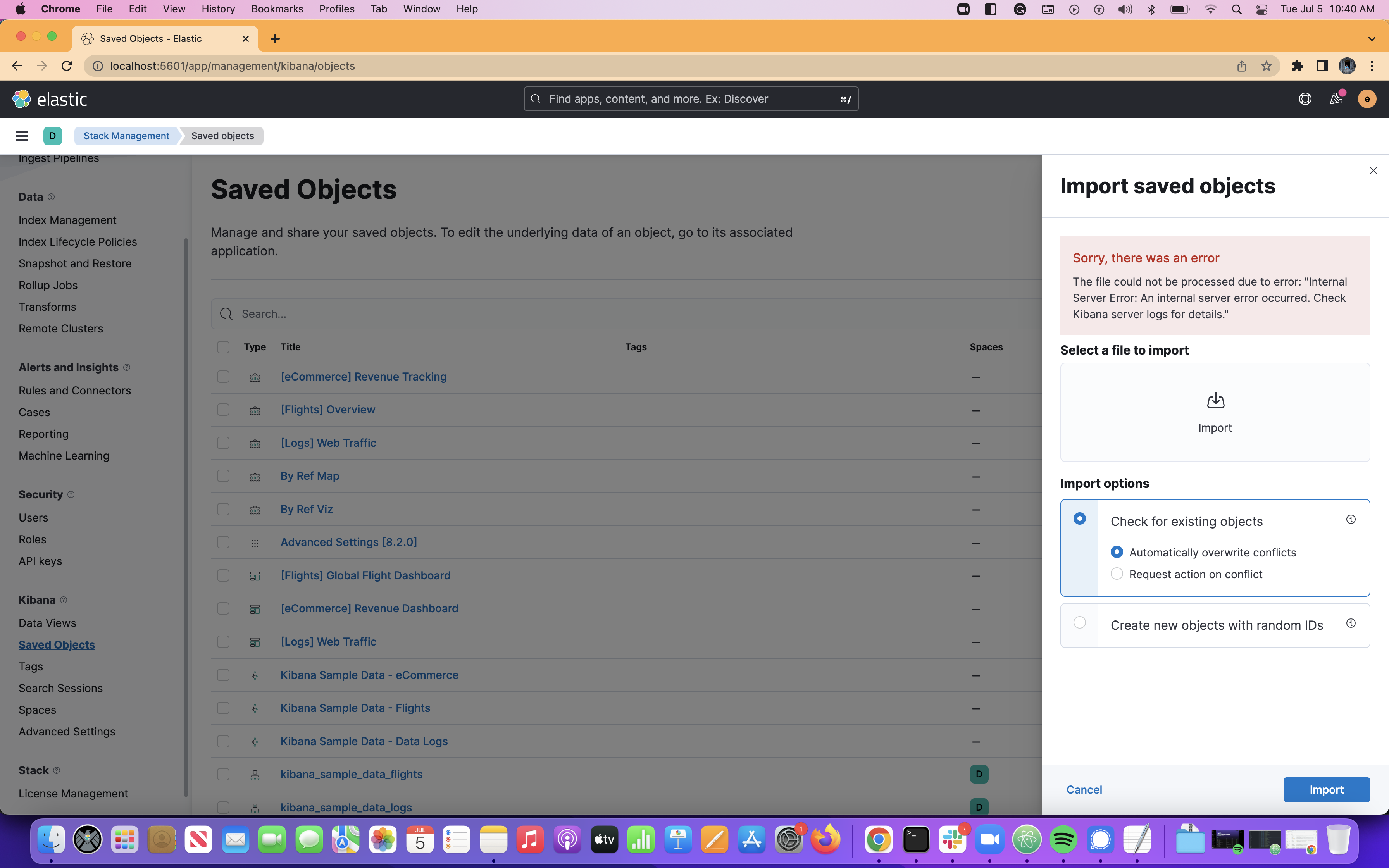Open the newsfeed notifications icon
Screen dimensions: 1389x868
coord(1336,99)
